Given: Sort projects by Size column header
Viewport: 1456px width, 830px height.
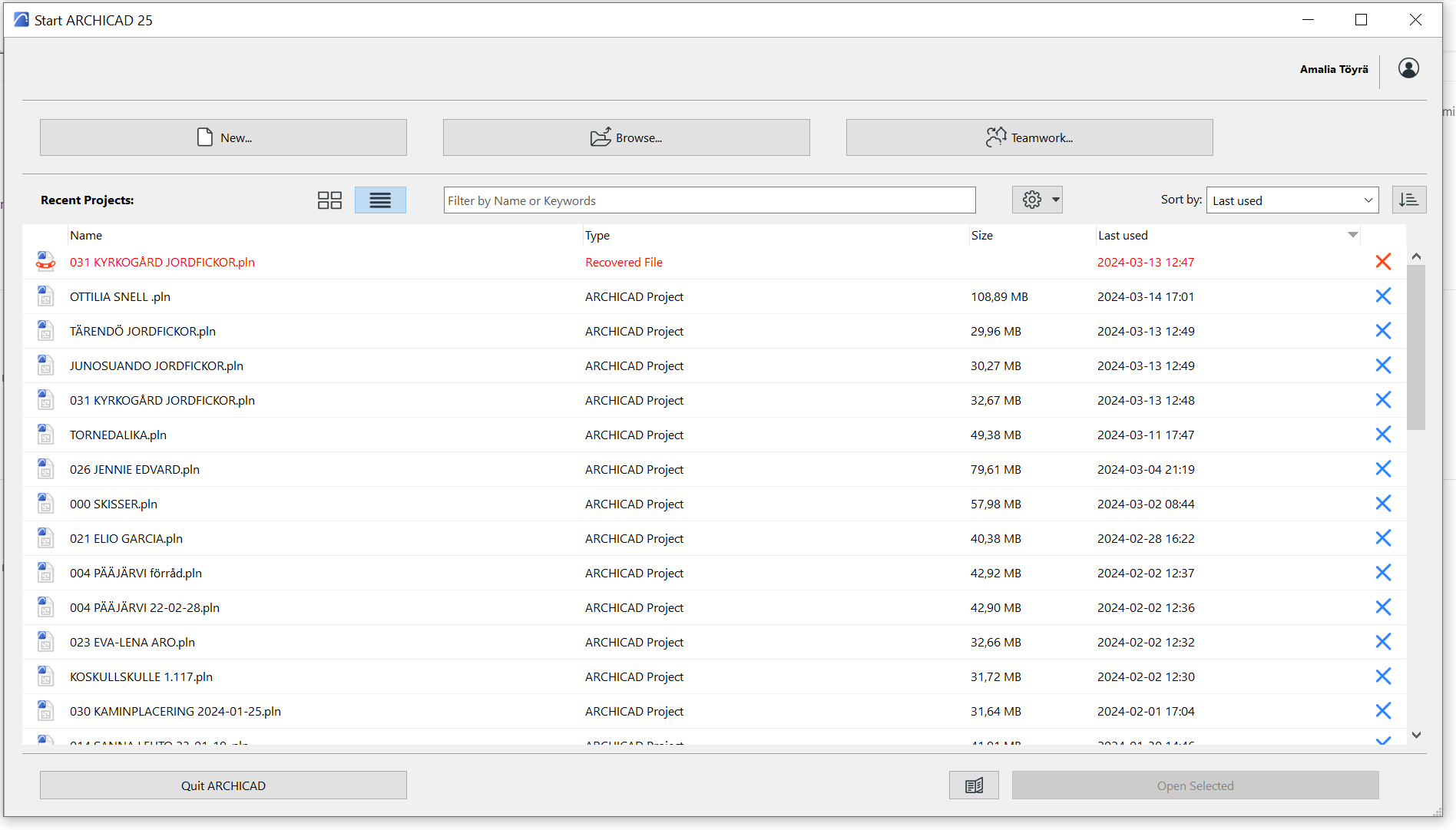Looking at the screenshot, I should (x=981, y=235).
